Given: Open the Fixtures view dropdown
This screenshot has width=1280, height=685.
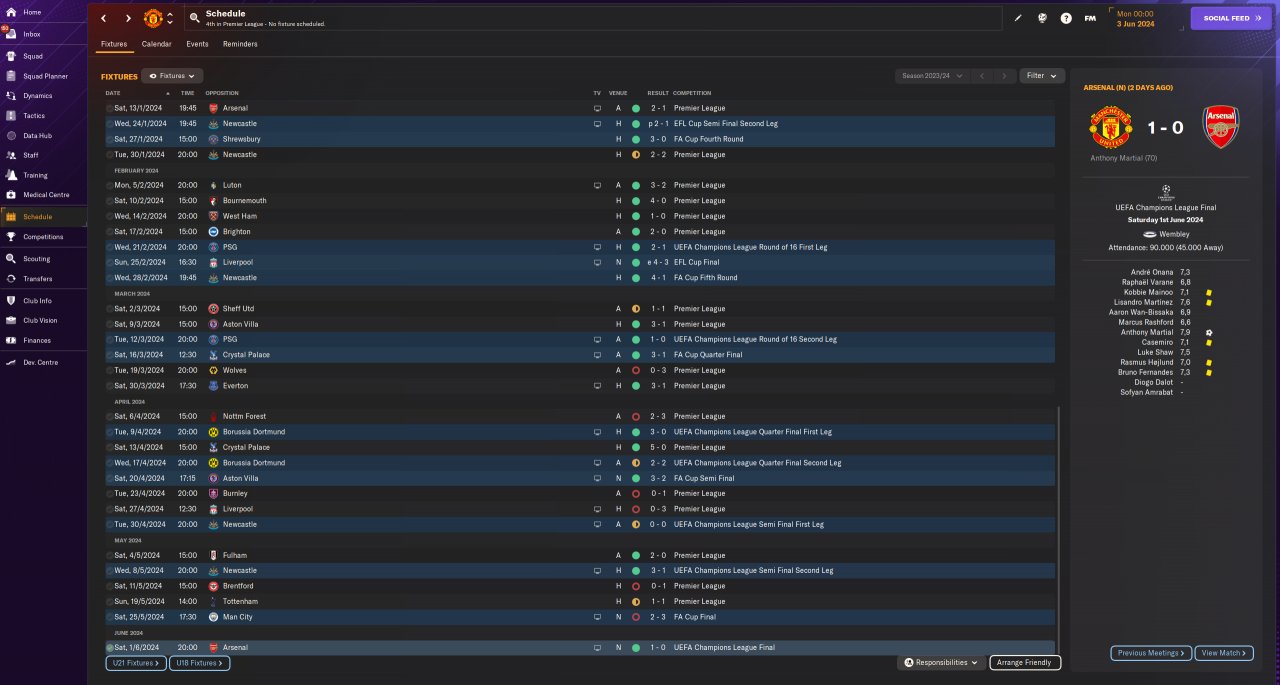Looking at the screenshot, I should pyautogui.click(x=172, y=76).
